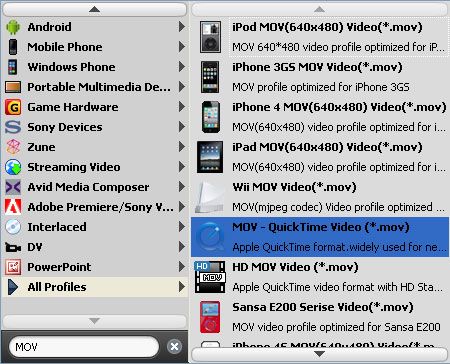Click the Wii console thumbnail
Screen dimensions: 450x364
[209, 198]
